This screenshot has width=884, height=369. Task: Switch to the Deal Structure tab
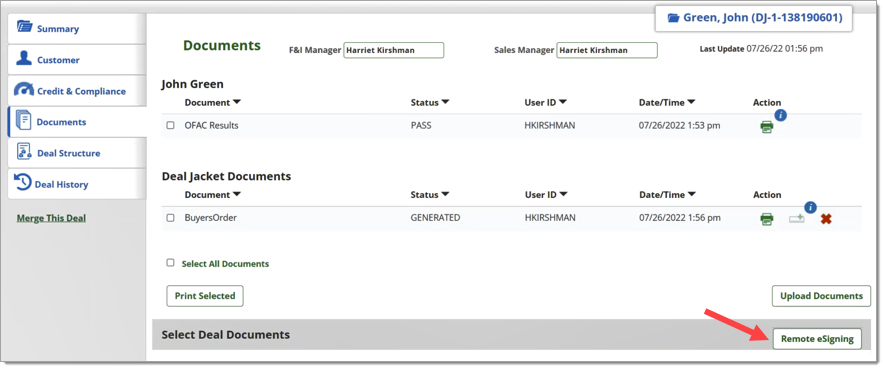(x=77, y=153)
